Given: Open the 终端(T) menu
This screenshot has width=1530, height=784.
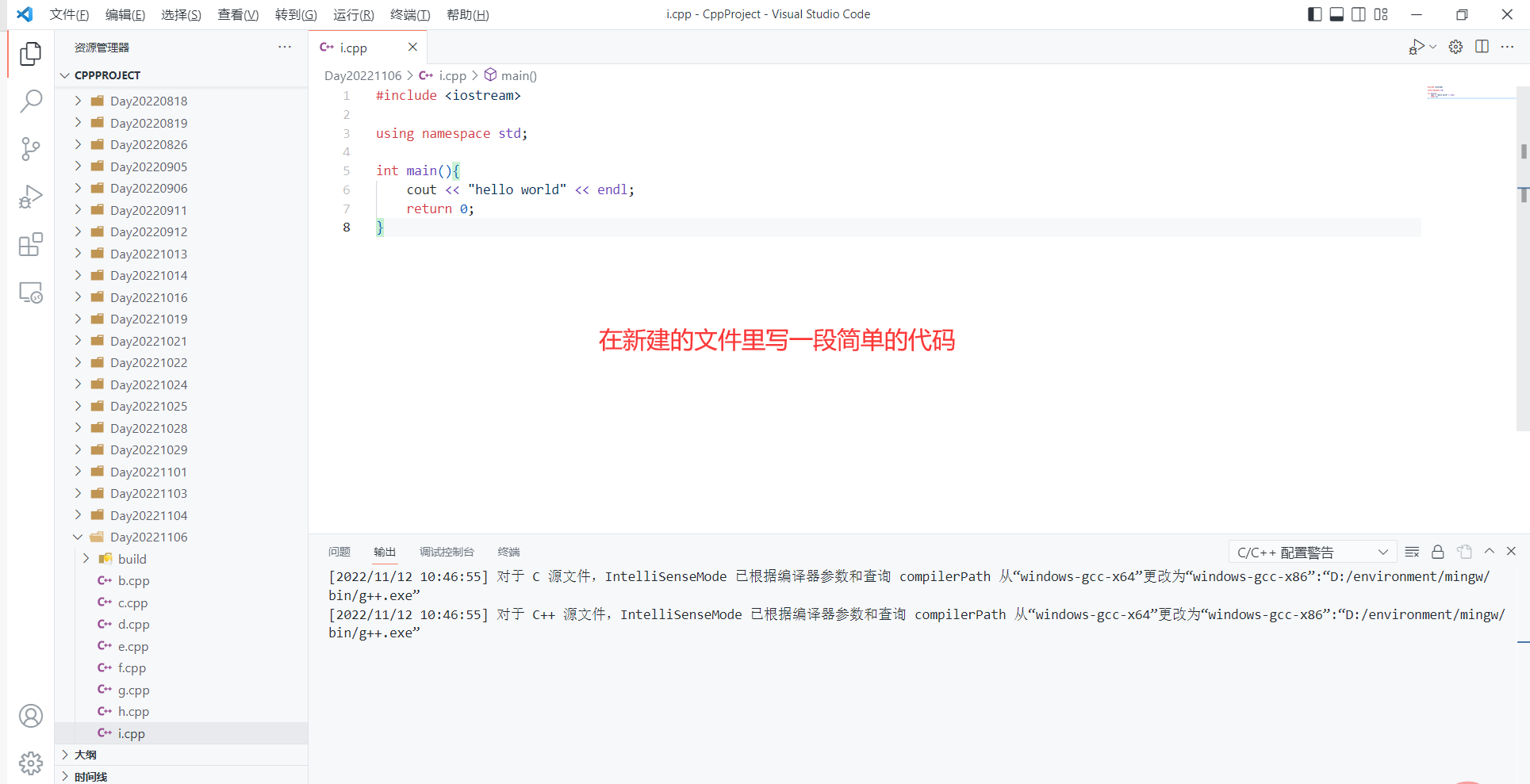Looking at the screenshot, I should pyautogui.click(x=410, y=14).
